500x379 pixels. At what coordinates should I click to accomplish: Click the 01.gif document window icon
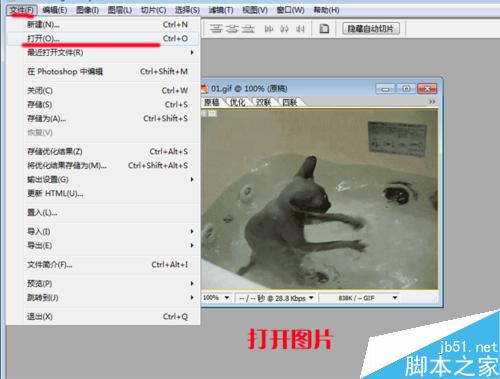click(x=204, y=89)
